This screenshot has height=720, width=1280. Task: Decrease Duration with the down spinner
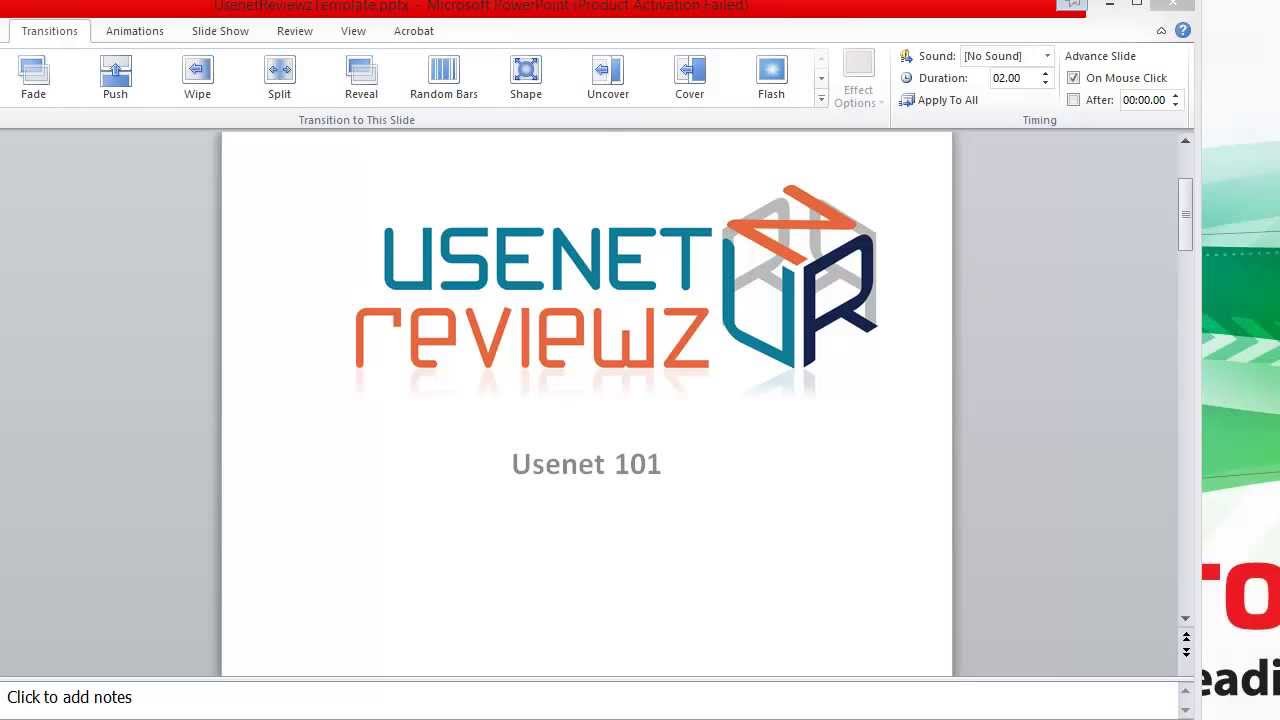[x=1046, y=82]
